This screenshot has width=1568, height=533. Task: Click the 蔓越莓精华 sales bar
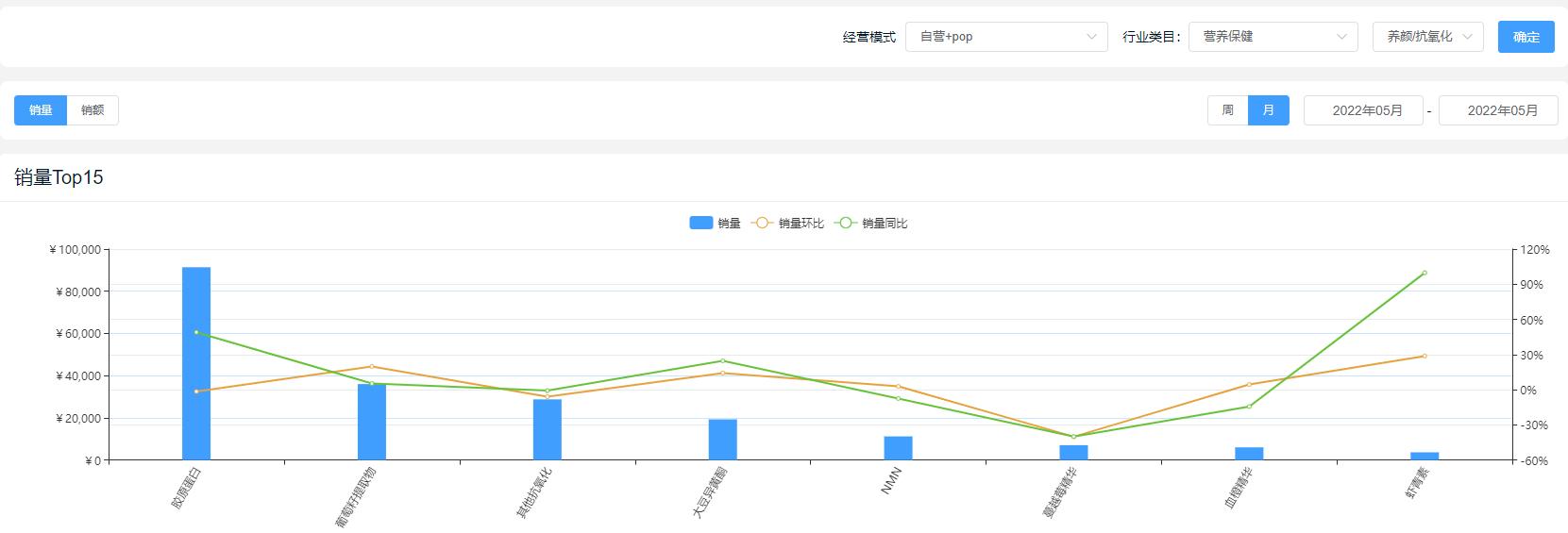(x=1073, y=452)
